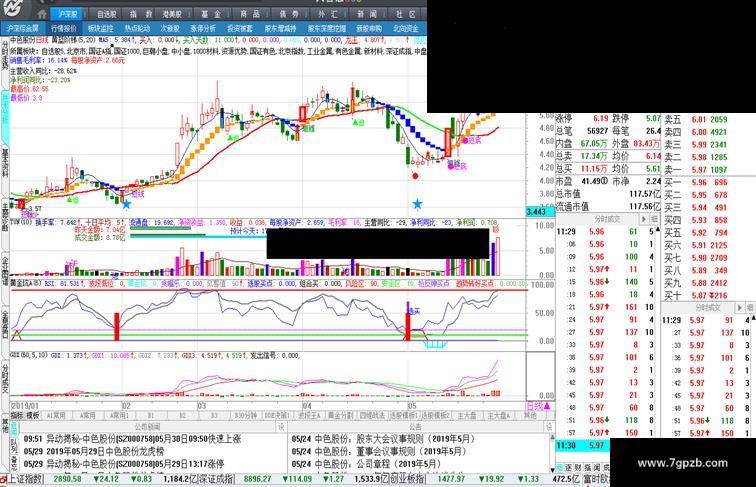
Task: Select 行情报价 in the sub-menu
Action: pyautogui.click(x=64, y=28)
